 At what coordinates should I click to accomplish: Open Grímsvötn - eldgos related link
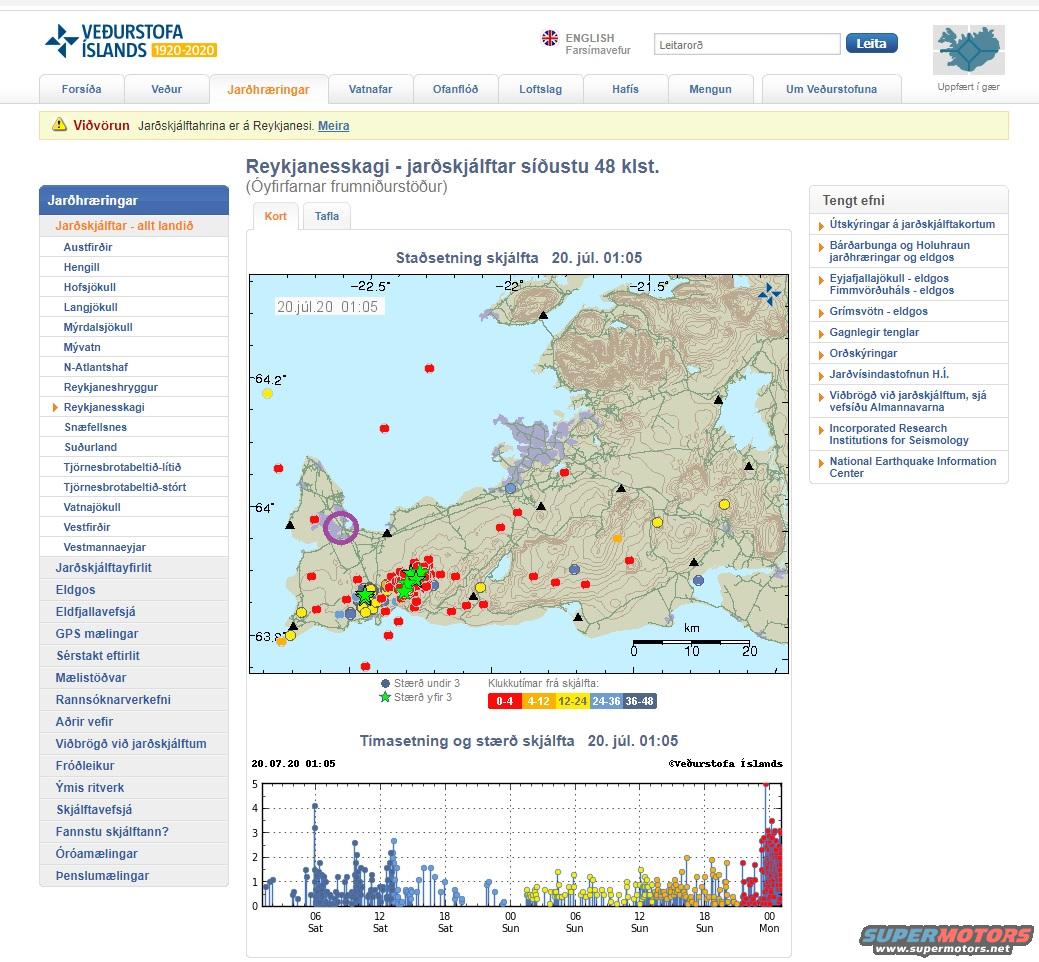pos(878,311)
